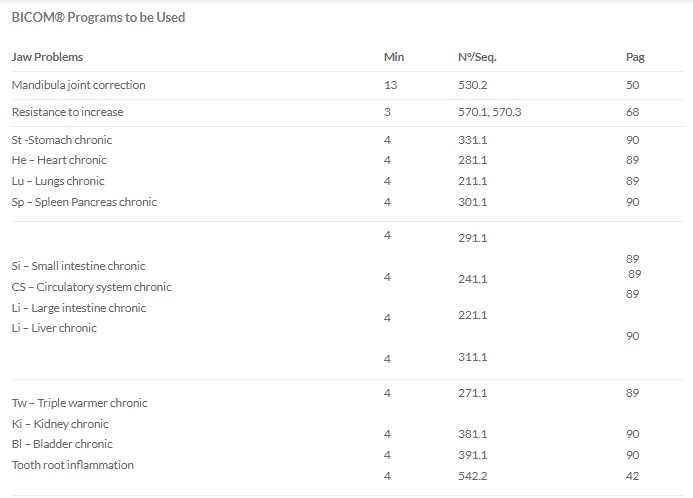693x498 pixels.
Task: Select 'Li – Liver chronic' entry
Action: pos(54,328)
